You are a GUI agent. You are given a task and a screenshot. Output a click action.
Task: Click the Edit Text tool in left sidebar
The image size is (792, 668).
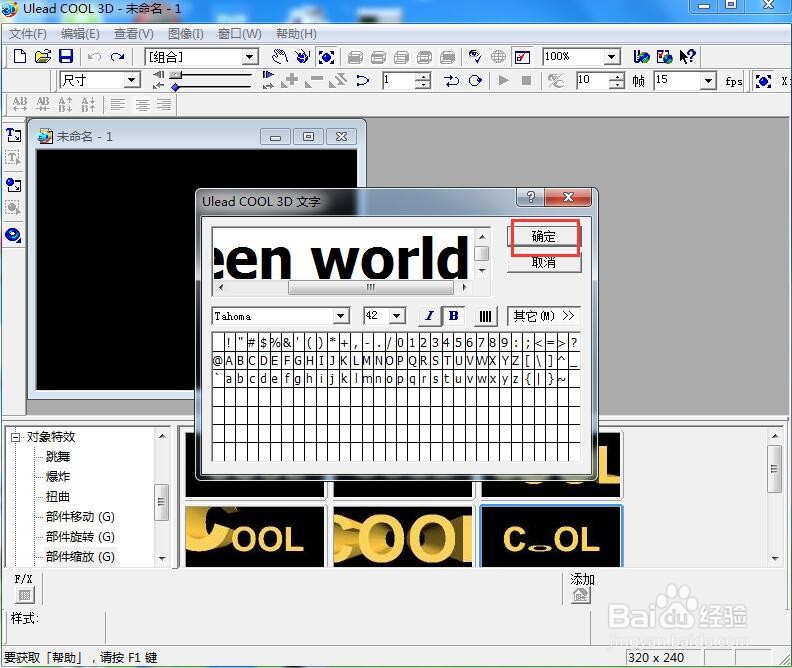point(14,158)
